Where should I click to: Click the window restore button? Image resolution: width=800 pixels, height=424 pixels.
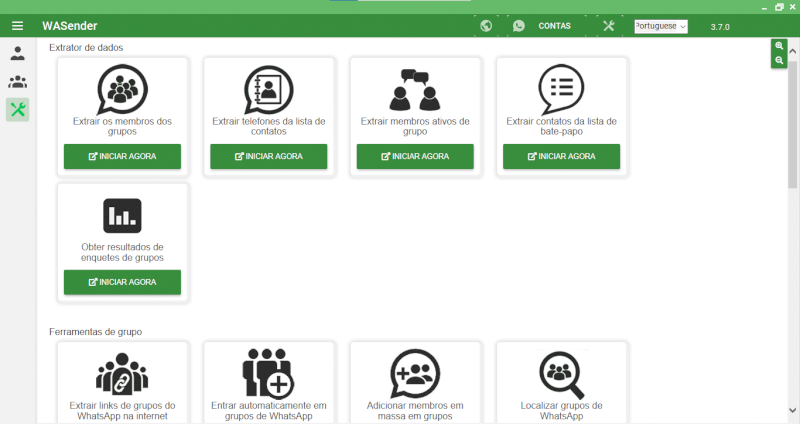point(779,7)
